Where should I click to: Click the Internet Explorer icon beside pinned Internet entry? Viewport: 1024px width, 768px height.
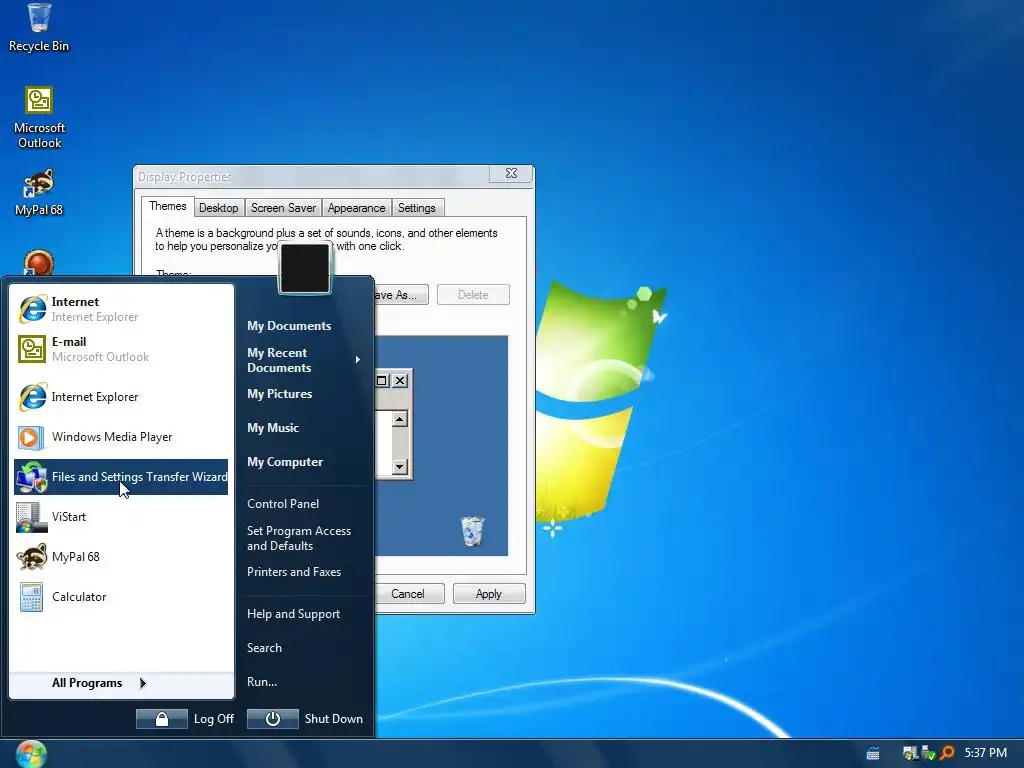pos(33,308)
